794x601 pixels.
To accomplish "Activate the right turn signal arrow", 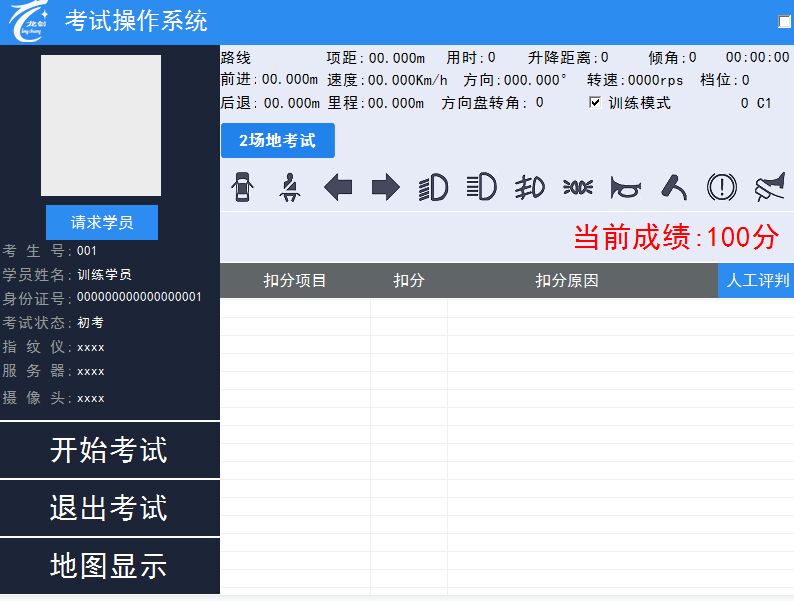I will pyautogui.click(x=385, y=187).
